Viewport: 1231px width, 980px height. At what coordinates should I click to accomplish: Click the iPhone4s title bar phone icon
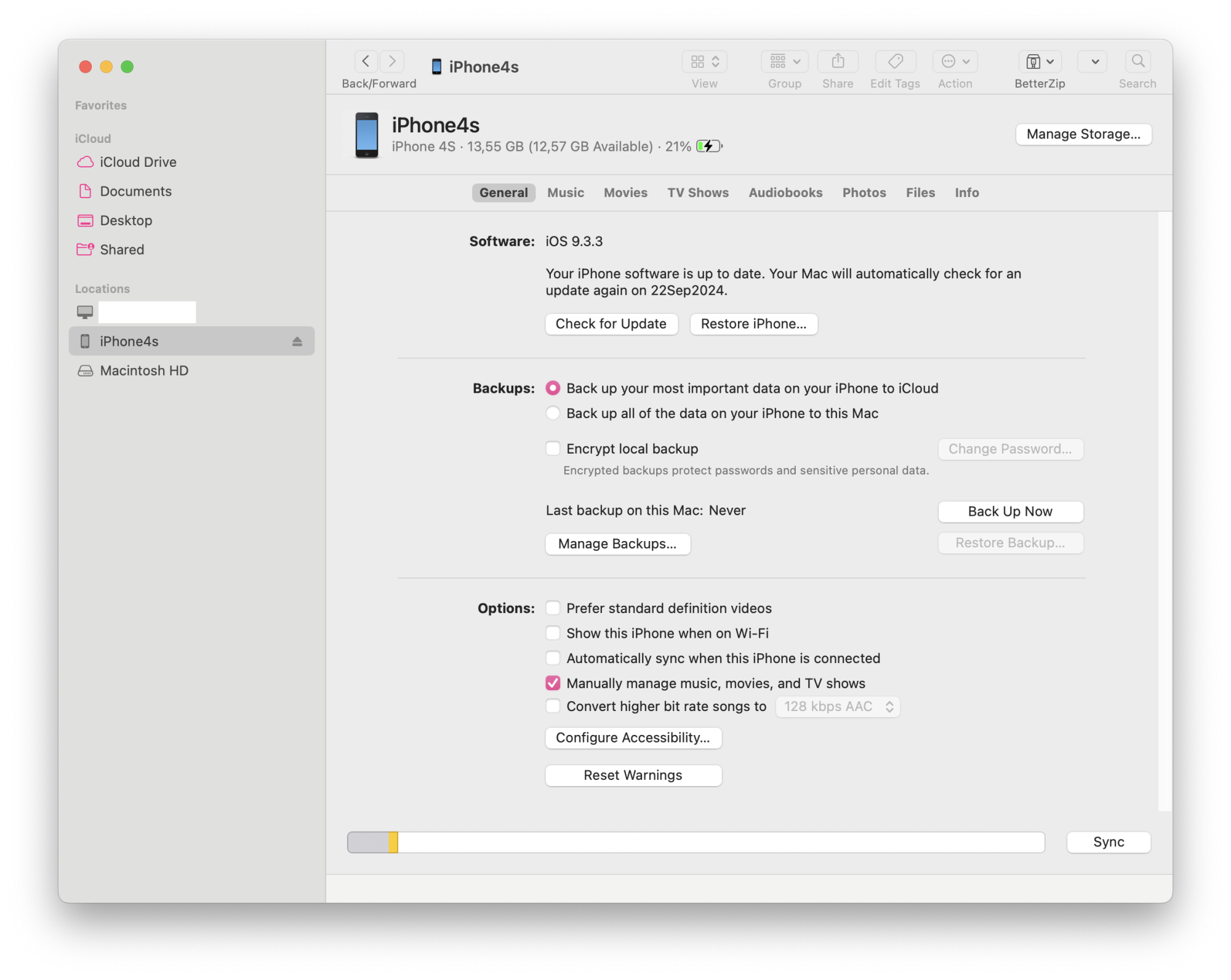tap(436, 66)
